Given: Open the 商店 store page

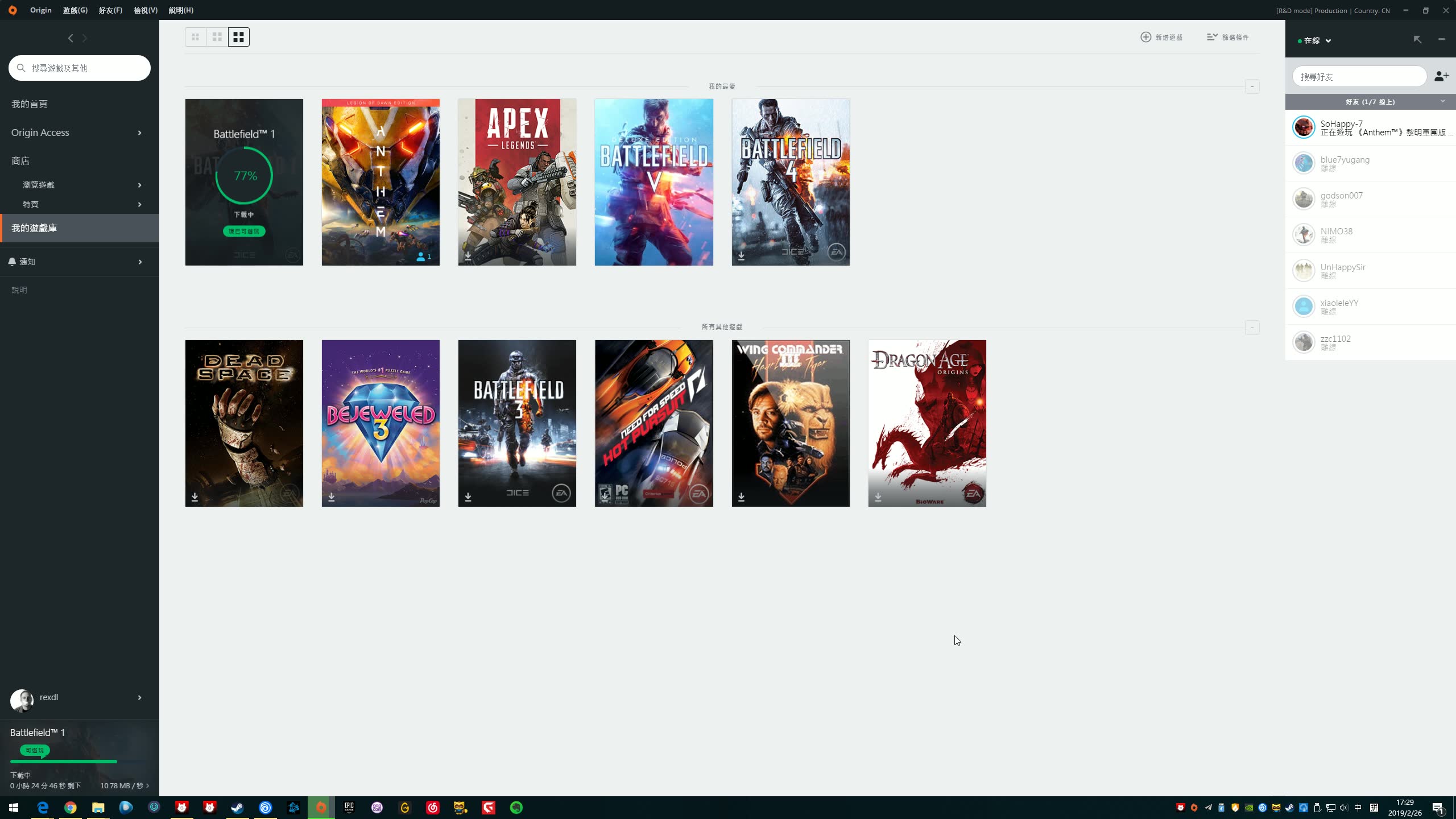Looking at the screenshot, I should (x=20, y=161).
